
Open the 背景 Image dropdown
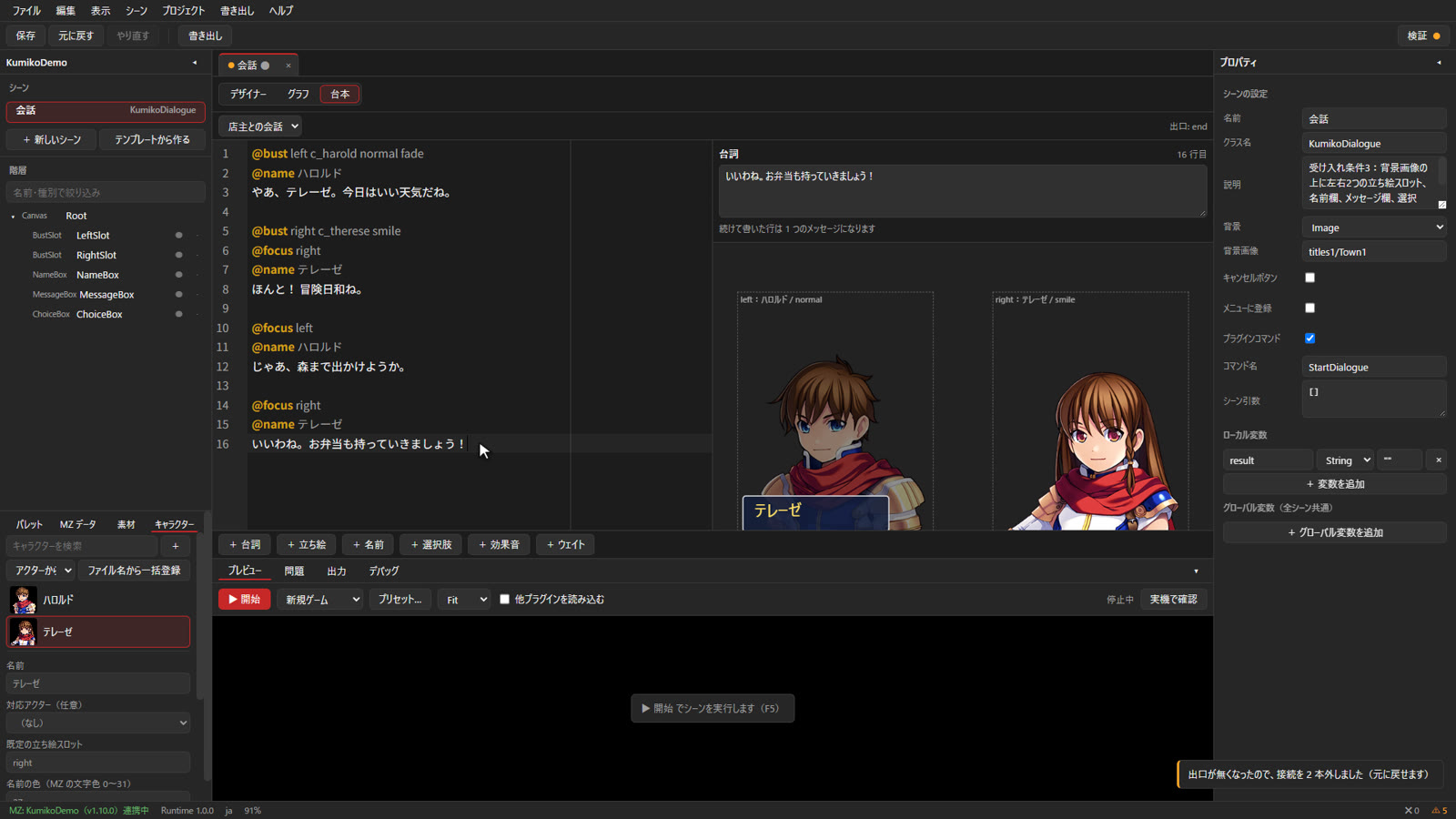pos(1374,227)
